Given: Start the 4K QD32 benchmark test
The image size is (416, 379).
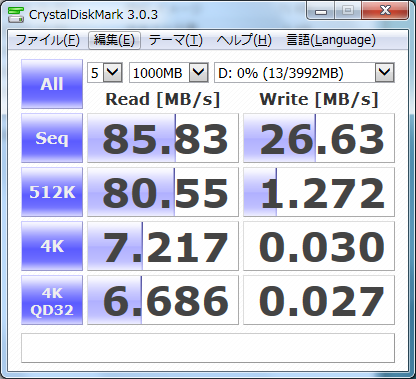Looking at the screenshot, I should click(52, 300).
